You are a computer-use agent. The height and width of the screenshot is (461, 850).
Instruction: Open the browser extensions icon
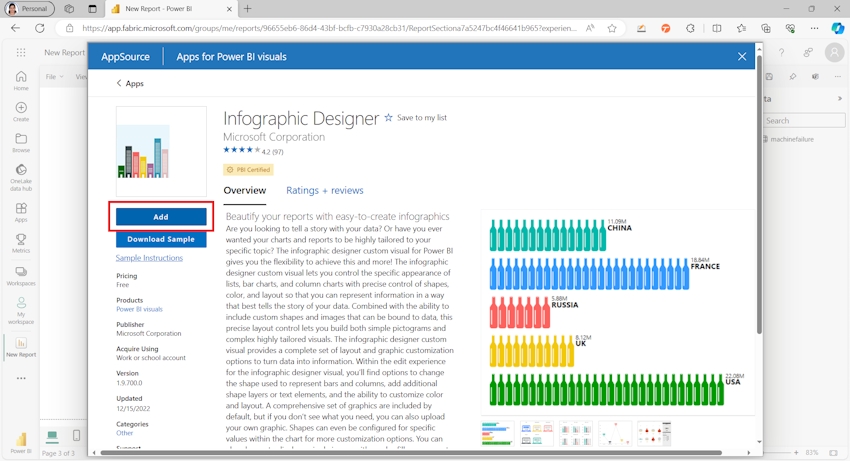pyautogui.click(x=690, y=28)
